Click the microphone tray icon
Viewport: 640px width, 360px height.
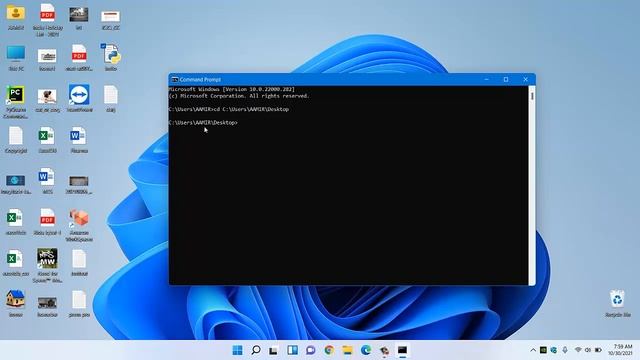565,350
